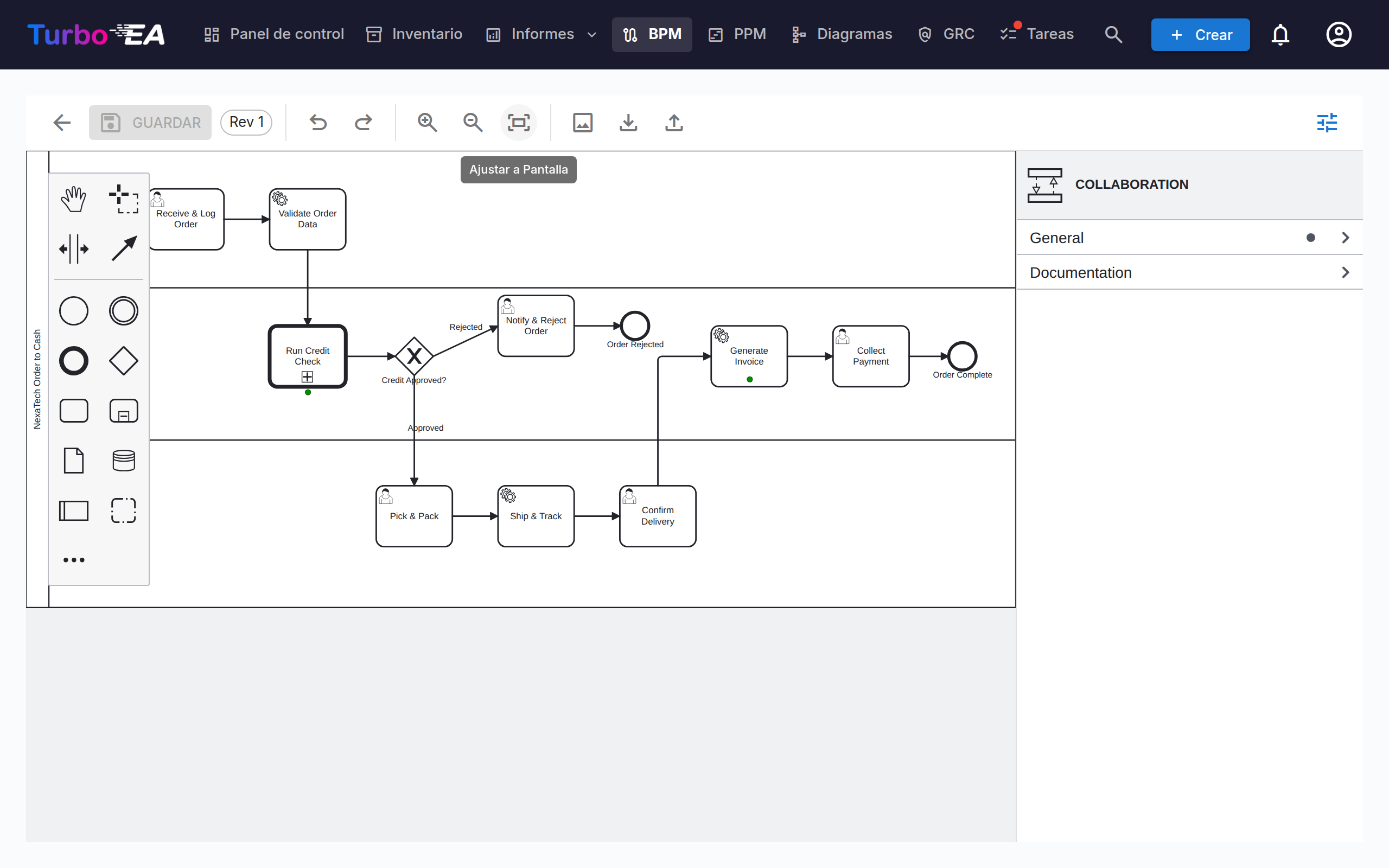Select the Notify & Reject Order task
1389x868 pixels.
(536, 326)
